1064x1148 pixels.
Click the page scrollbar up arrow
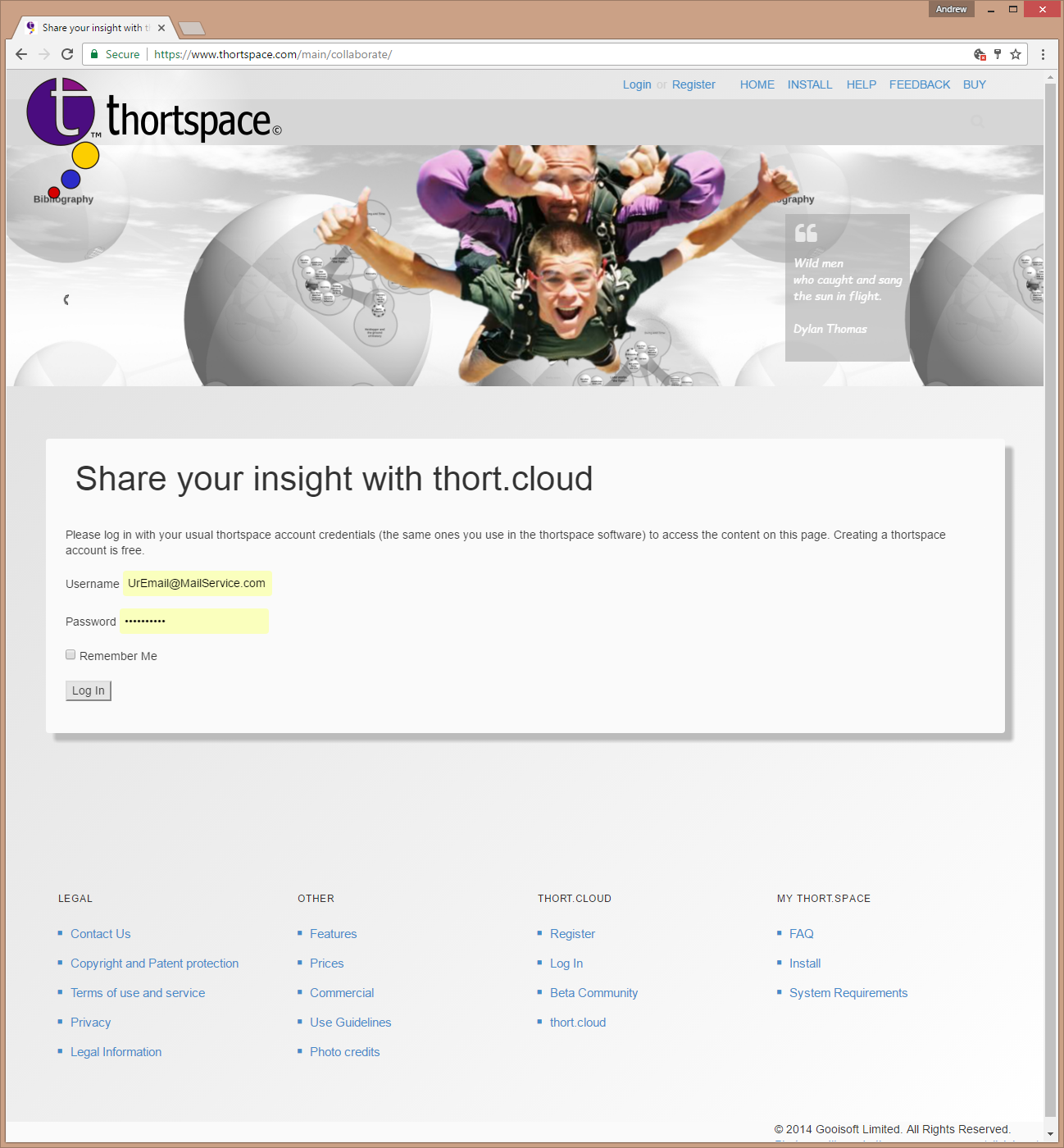click(1050, 77)
